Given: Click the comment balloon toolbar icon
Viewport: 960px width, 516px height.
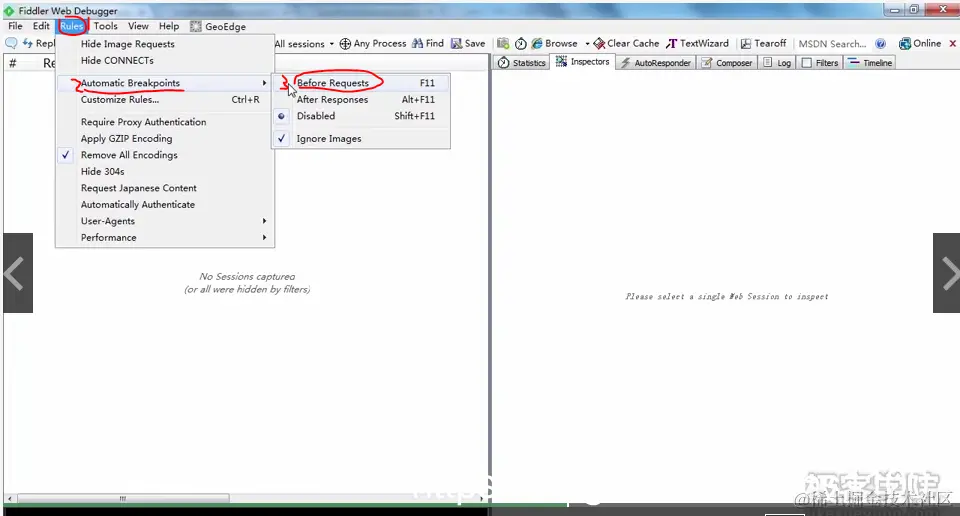Looking at the screenshot, I should [11, 43].
